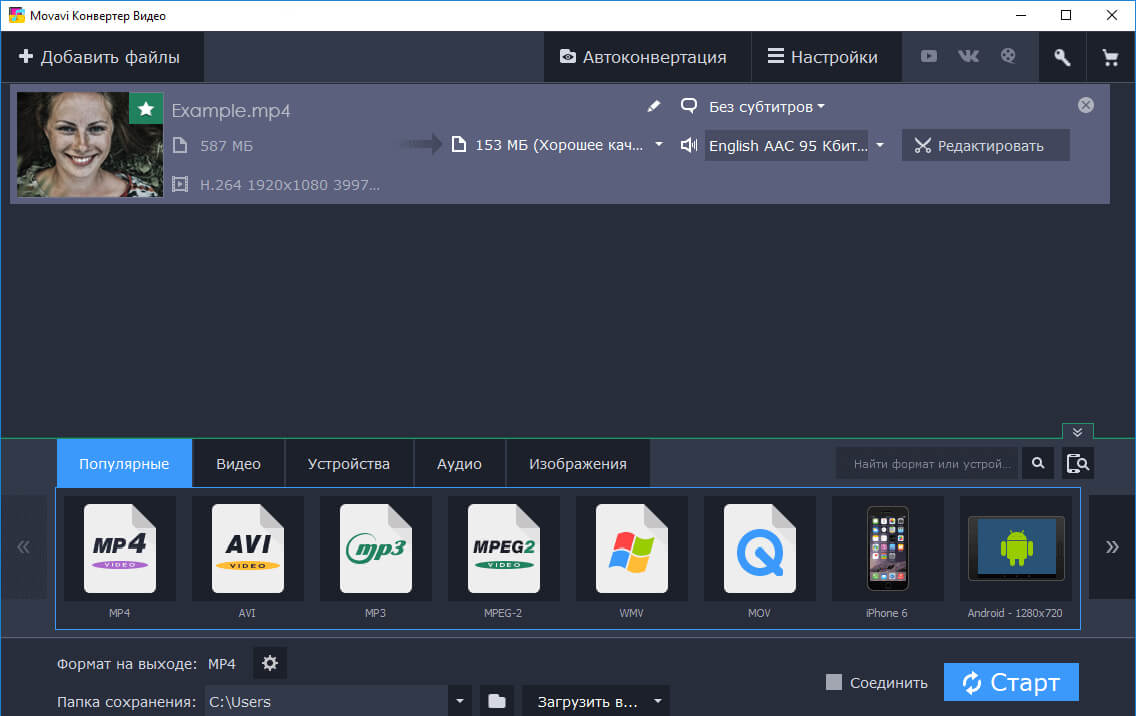Click the VK social network icon
This screenshot has width=1136, height=716.
[968, 57]
